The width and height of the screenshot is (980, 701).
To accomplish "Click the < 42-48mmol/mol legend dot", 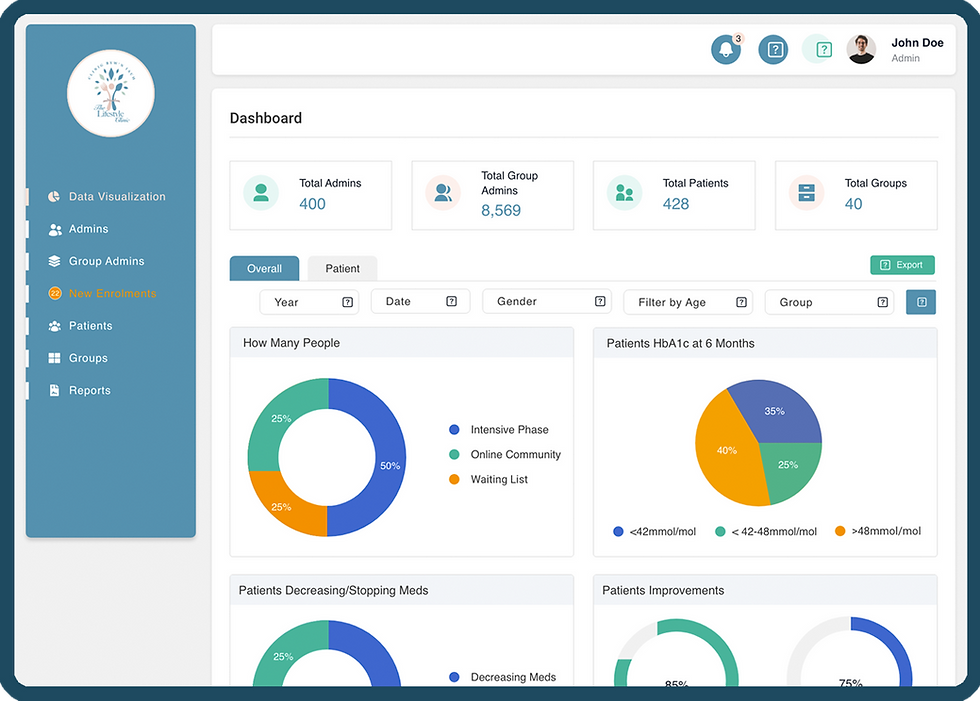I will (720, 532).
